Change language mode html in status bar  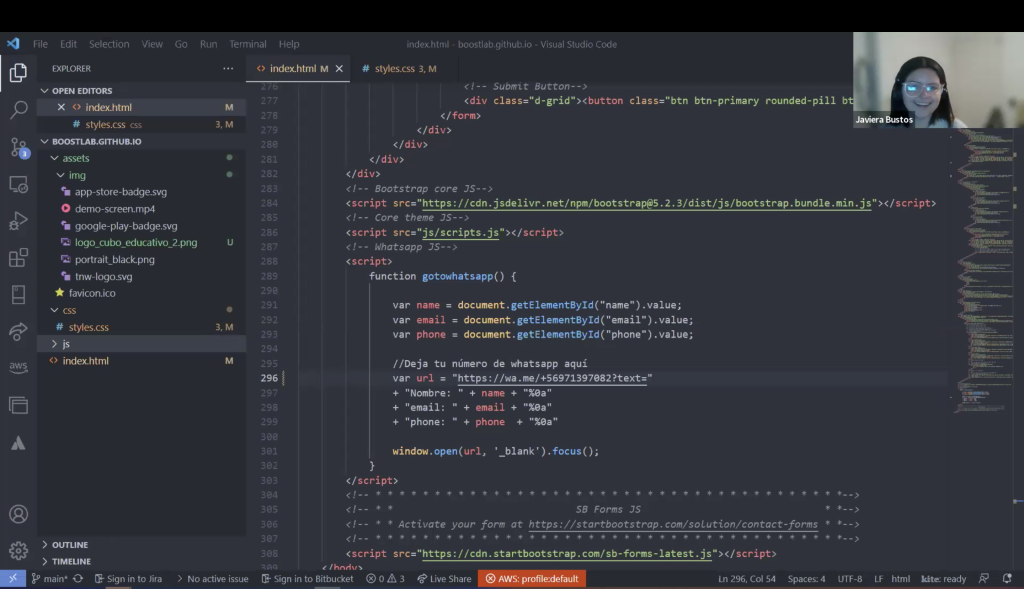901,579
